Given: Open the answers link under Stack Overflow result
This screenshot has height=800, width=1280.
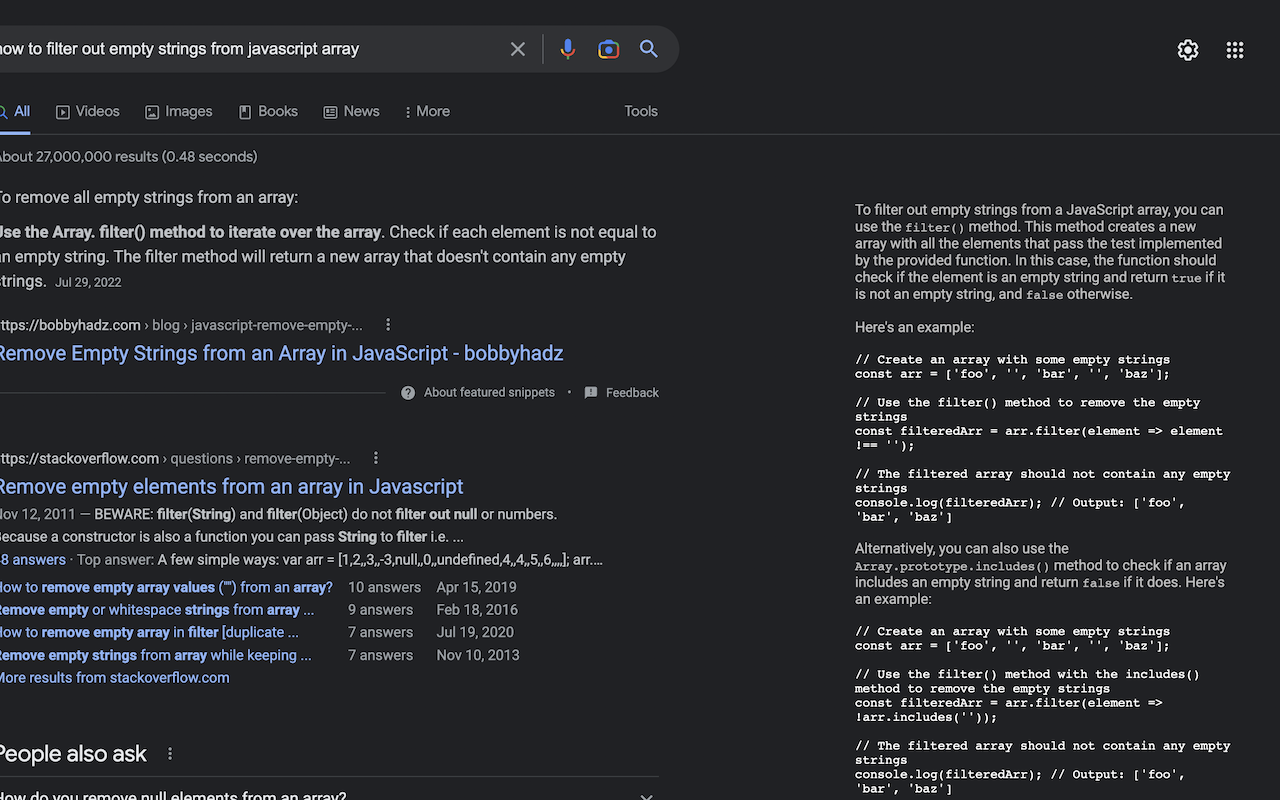Looking at the screenshot, I should (x=33, y=560).
